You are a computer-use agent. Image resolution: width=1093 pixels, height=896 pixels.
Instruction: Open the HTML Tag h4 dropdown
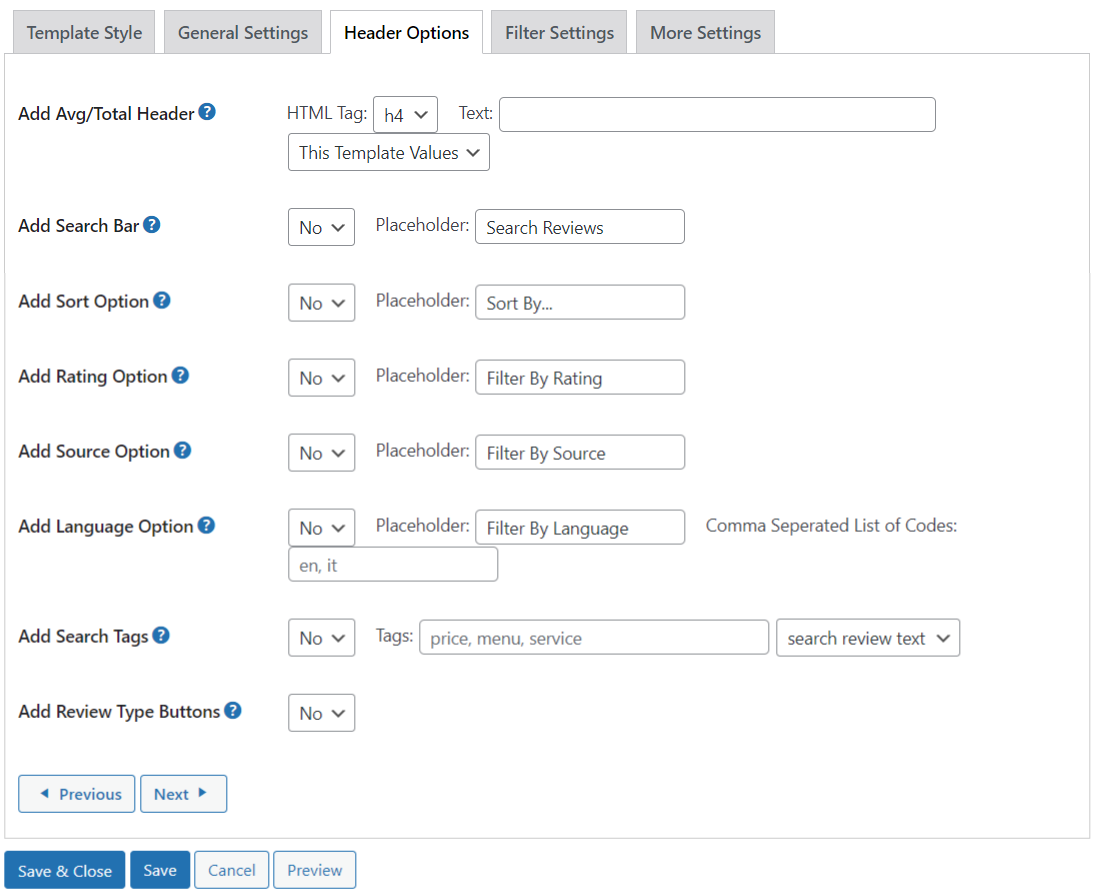(405, 115)
